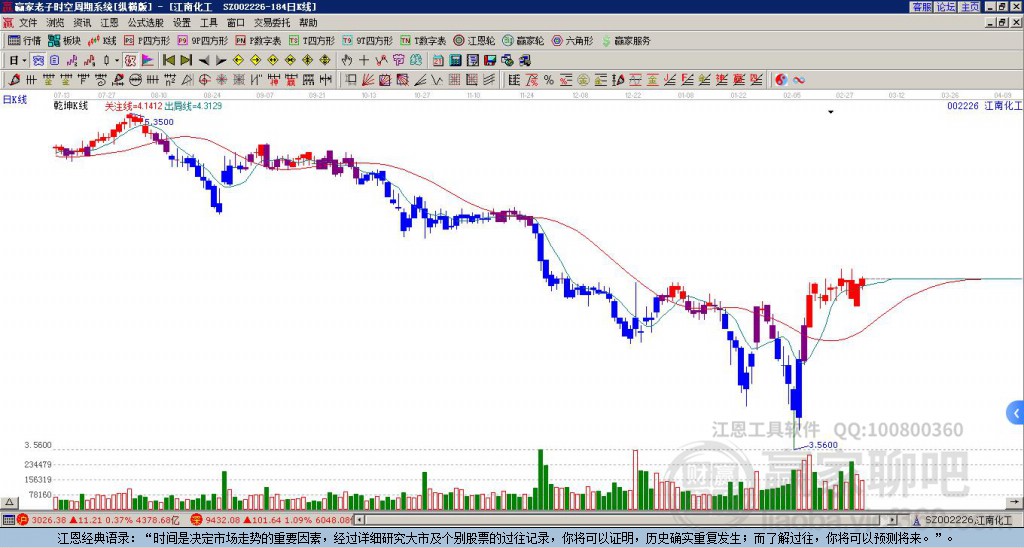Open the 板块 sector view
The height and width of the screenshot is (548, 1024).
64,40
